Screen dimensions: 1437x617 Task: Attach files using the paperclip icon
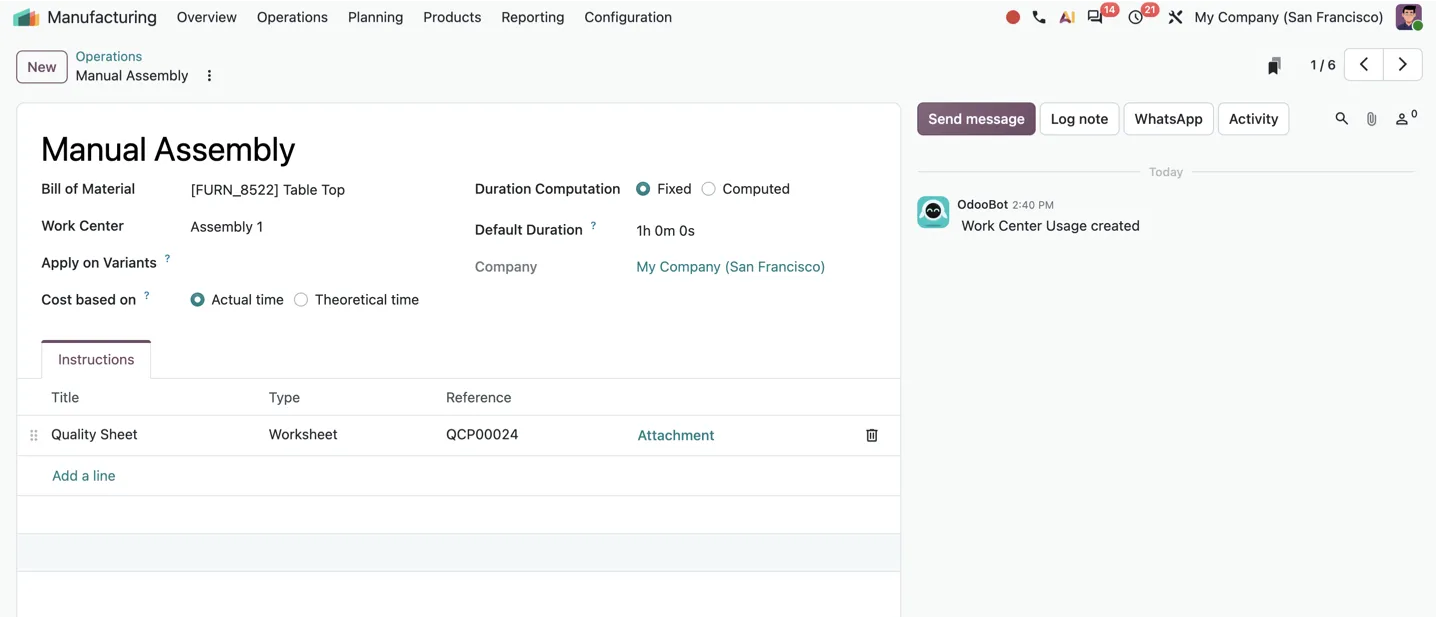click(1371, 119)
